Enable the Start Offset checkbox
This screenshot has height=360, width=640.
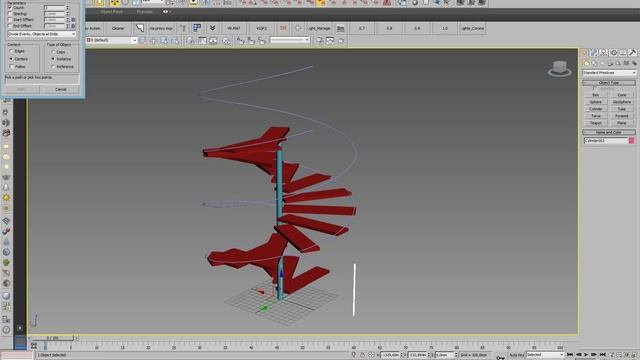tap(10, 20)
